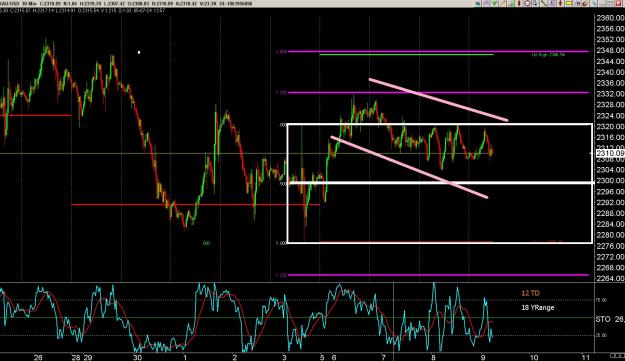The height and width of the screenshot is (361, 625).
Task: Click the STO stochastic value label
Action: click(x=610, y=319)
